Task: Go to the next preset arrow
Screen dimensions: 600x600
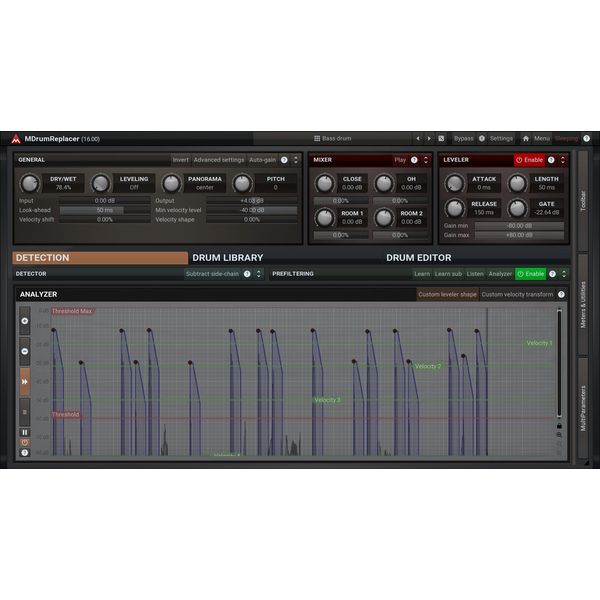Action: [429, 139]
